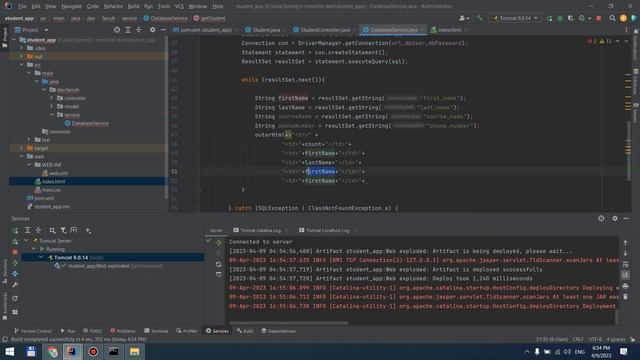Collapse the Running node in Services
Screen dimensions: 640x360
[x=34, y=249]
